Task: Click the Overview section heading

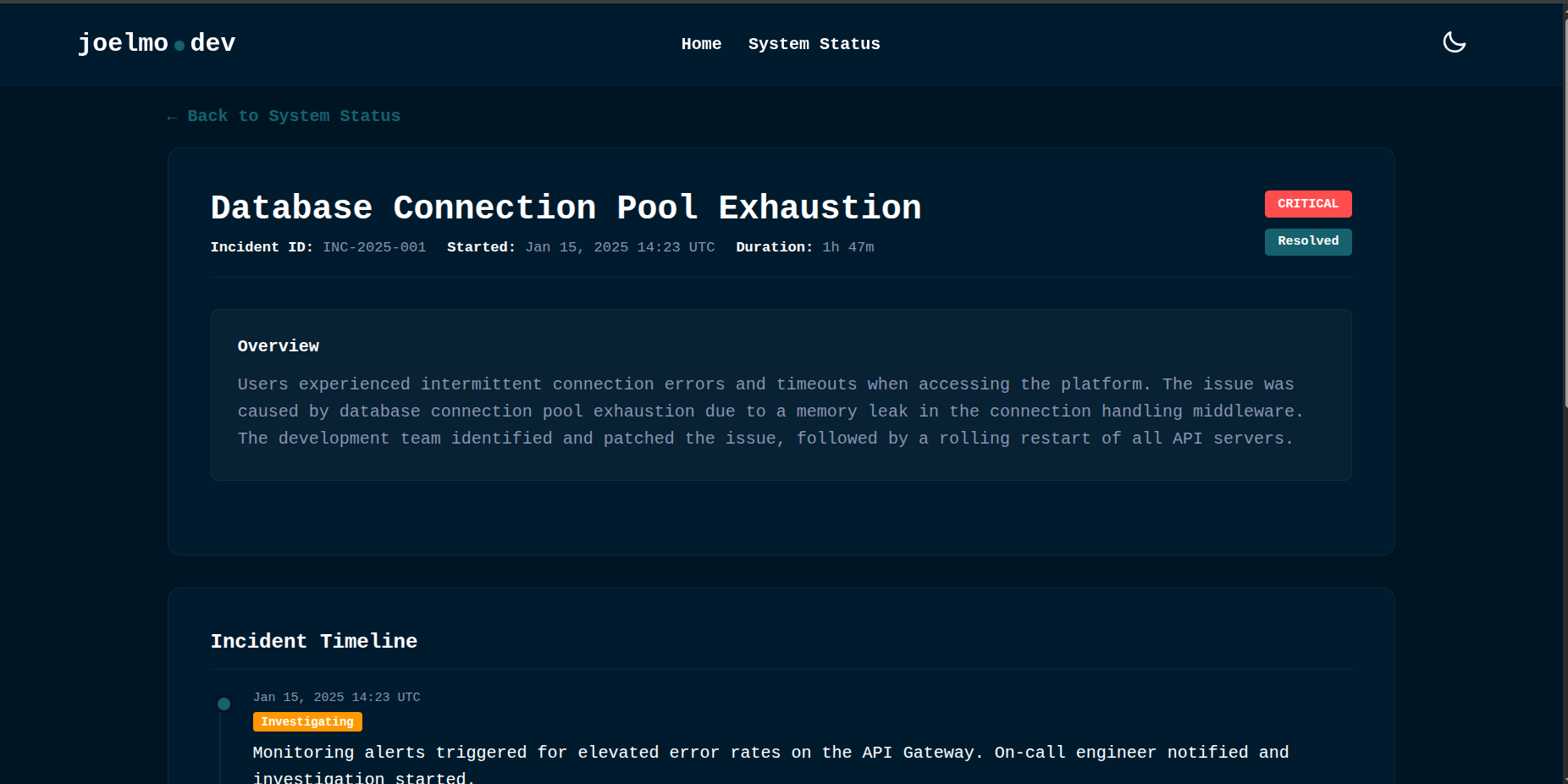Action: click(278, 346)
